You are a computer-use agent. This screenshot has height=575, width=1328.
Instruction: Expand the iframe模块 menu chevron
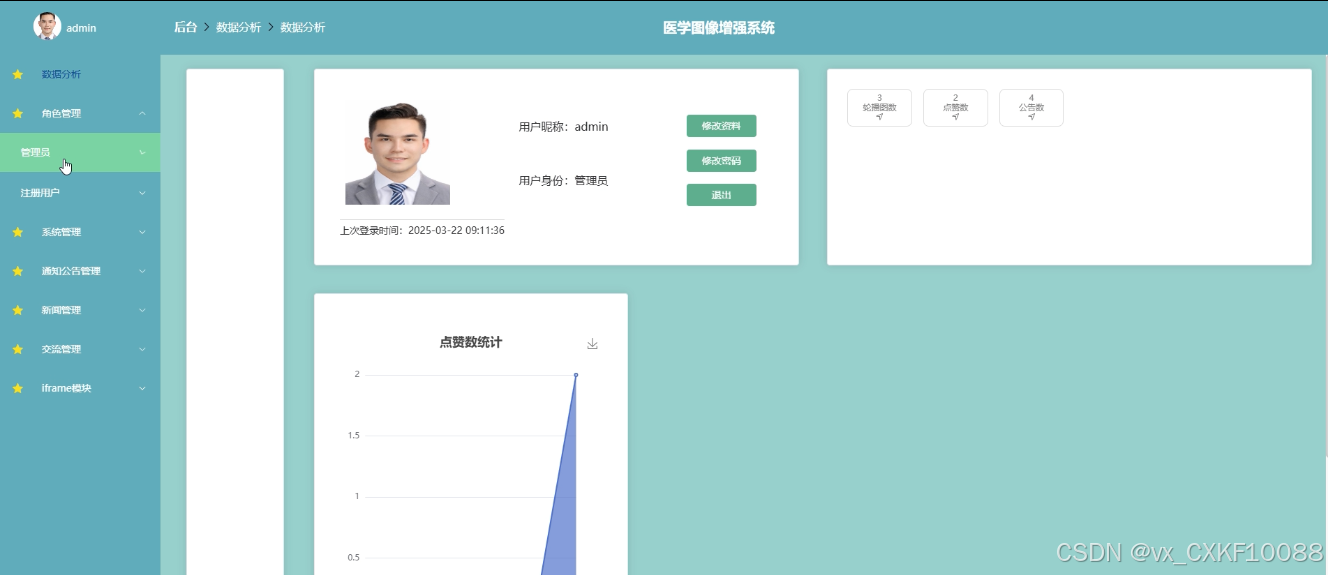[142, 388]
